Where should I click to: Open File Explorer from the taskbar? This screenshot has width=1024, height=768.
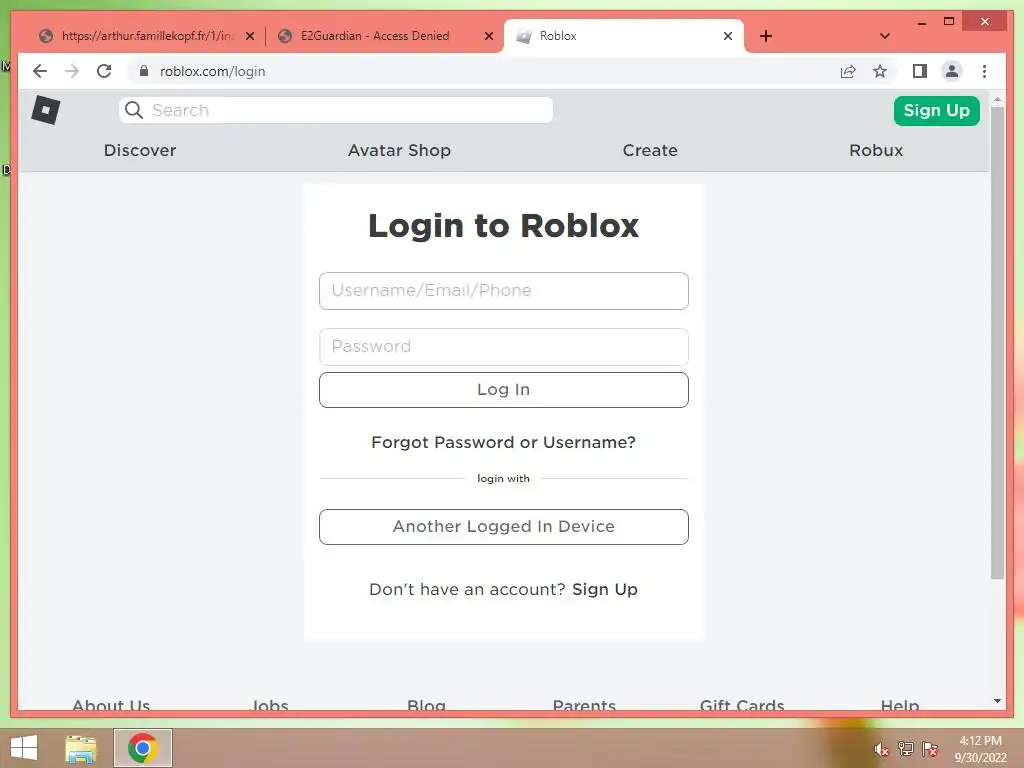pyautogui.click(x=81, y=748)
